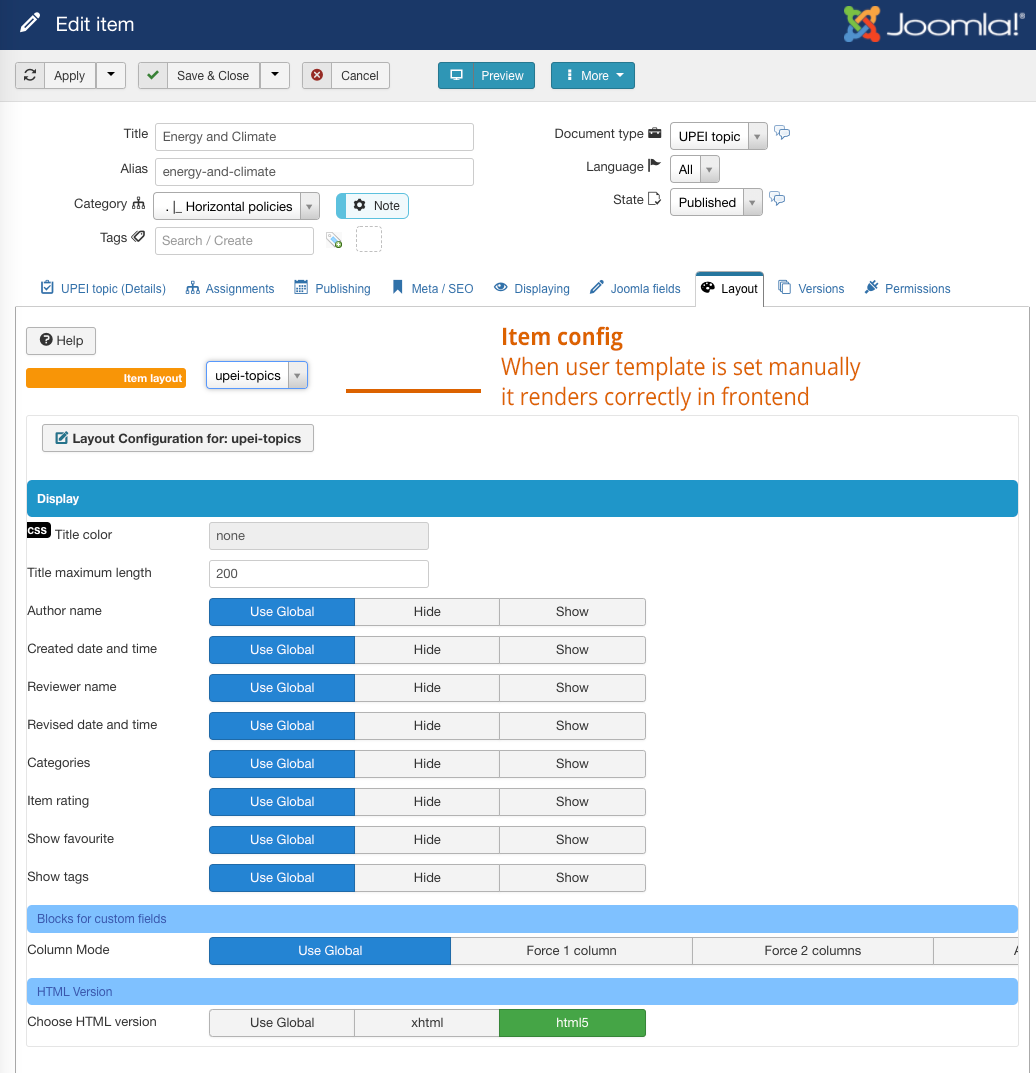This screenshot has width=1036, height=1073.
Task: Click the Document type briefcase icon
Action: [655, 133]
